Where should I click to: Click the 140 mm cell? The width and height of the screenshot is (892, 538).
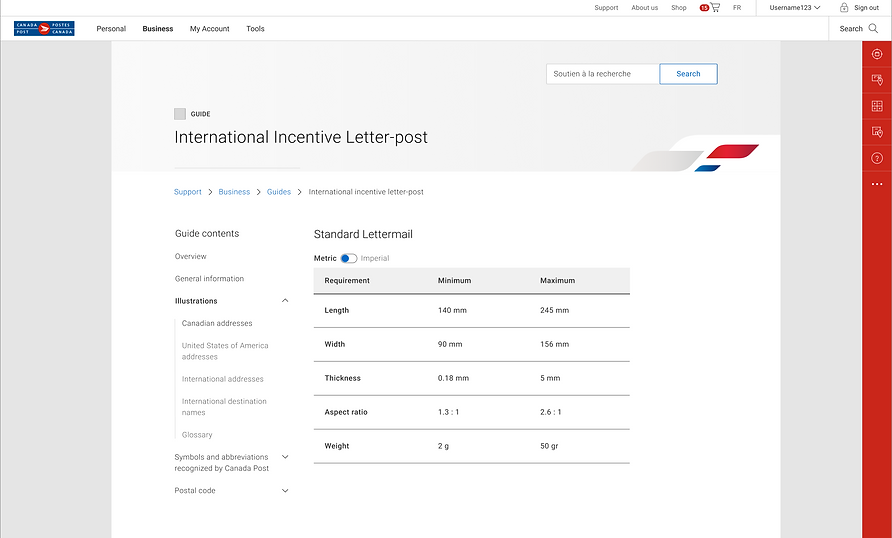coord(452,310)
